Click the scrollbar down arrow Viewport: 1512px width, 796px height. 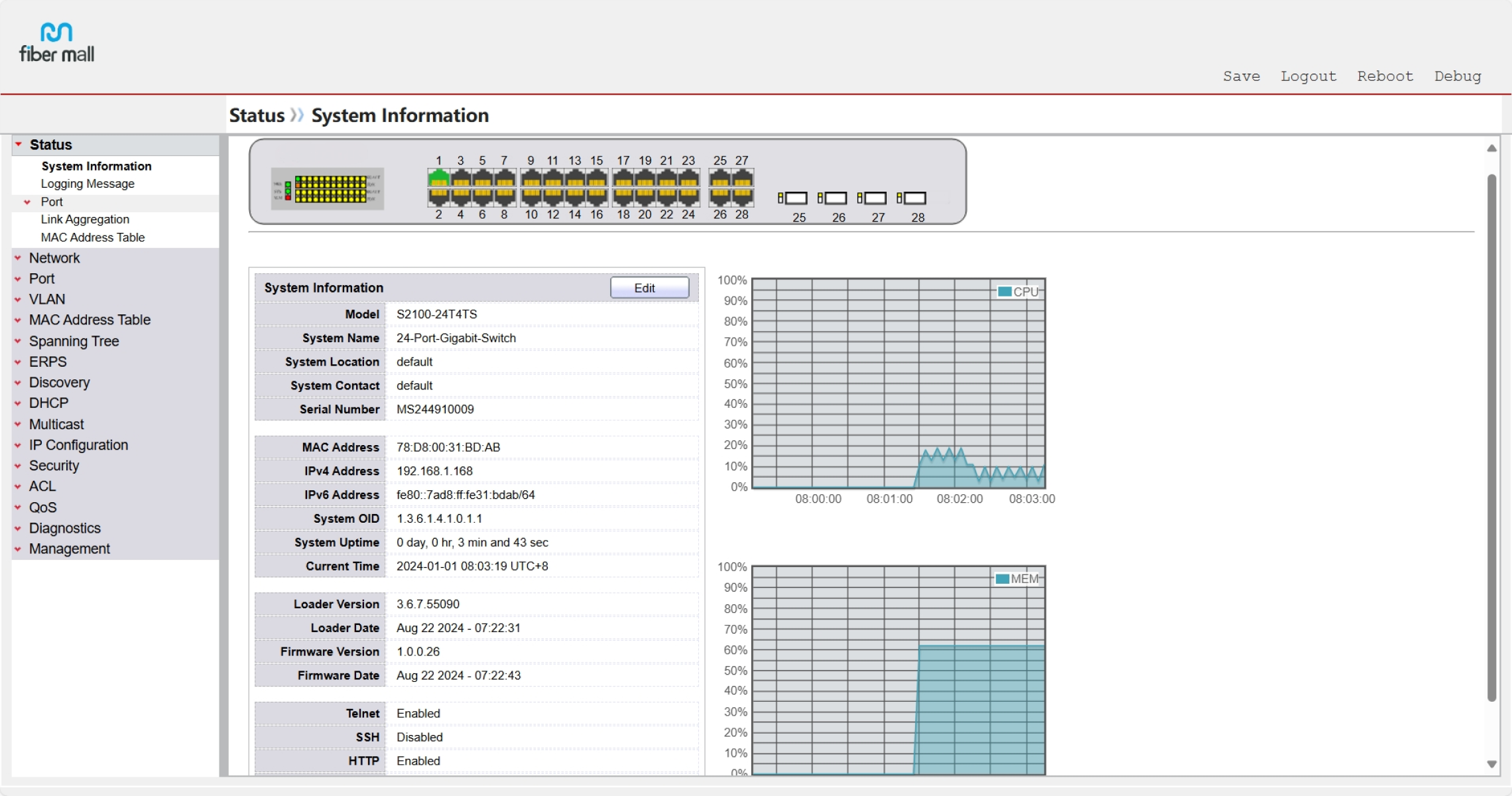1491,764
